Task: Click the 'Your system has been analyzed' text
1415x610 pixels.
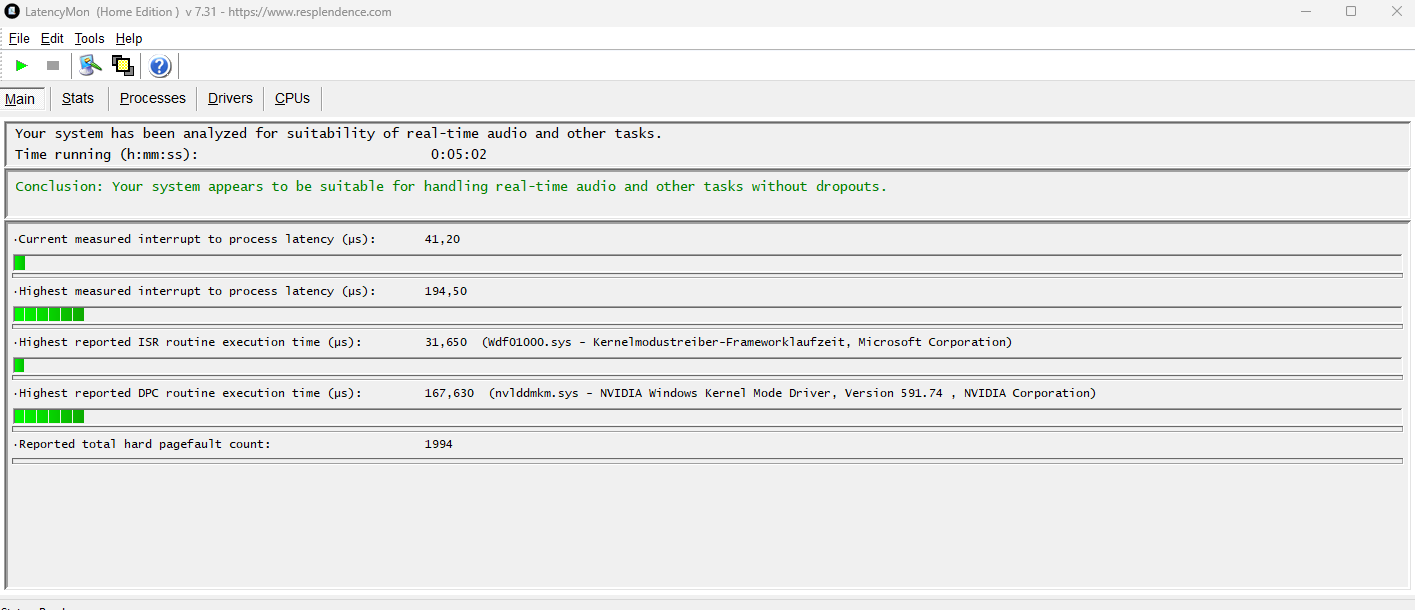Action: 338,133
